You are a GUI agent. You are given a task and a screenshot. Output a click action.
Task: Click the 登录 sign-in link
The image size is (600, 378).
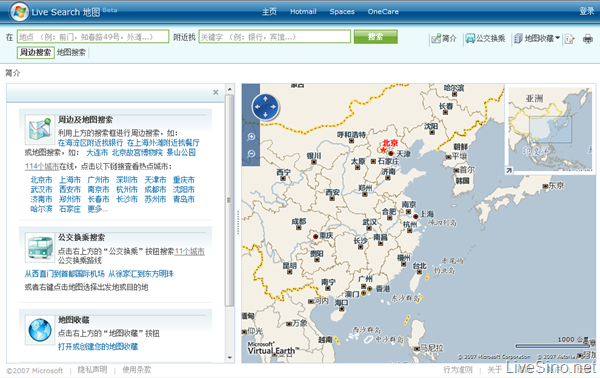point(587,11)
